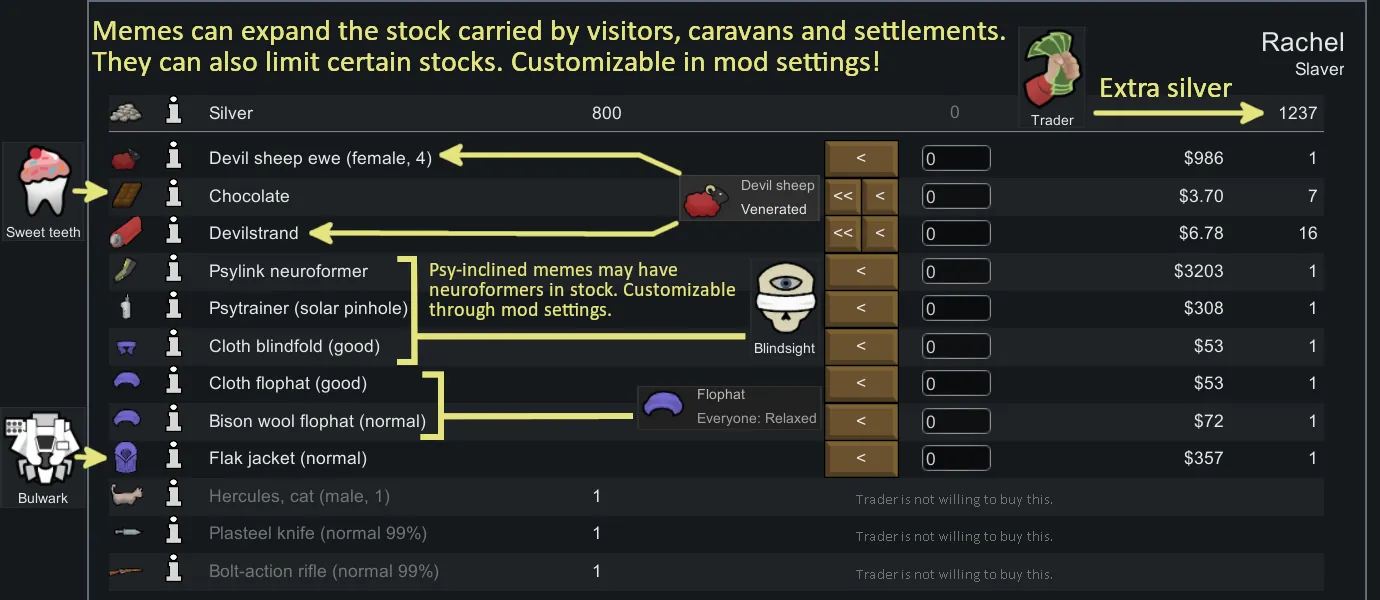This screenshot has height=600, width=1380.
Task: Click the Blindsight skull icon
Action: point(784,301)
